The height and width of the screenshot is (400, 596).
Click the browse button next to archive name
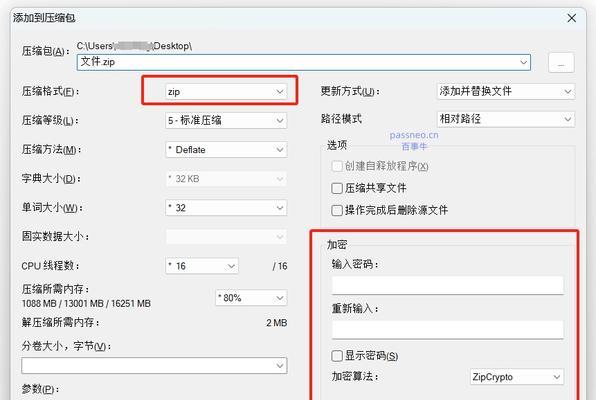click(561, 63)
